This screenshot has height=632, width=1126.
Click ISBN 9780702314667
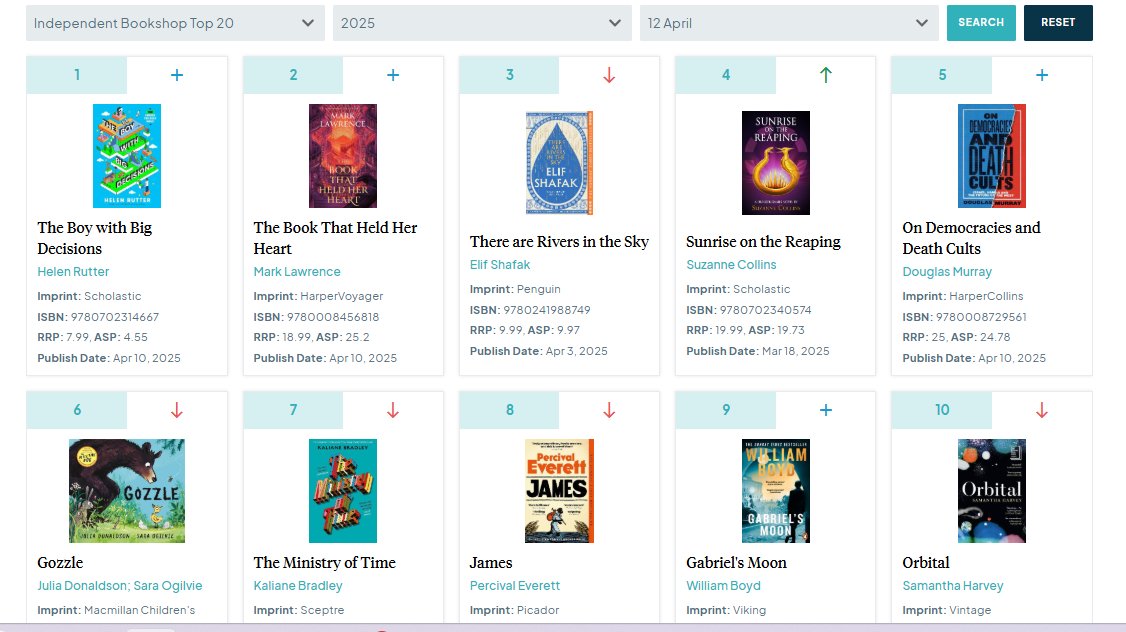tap(98, 317)
